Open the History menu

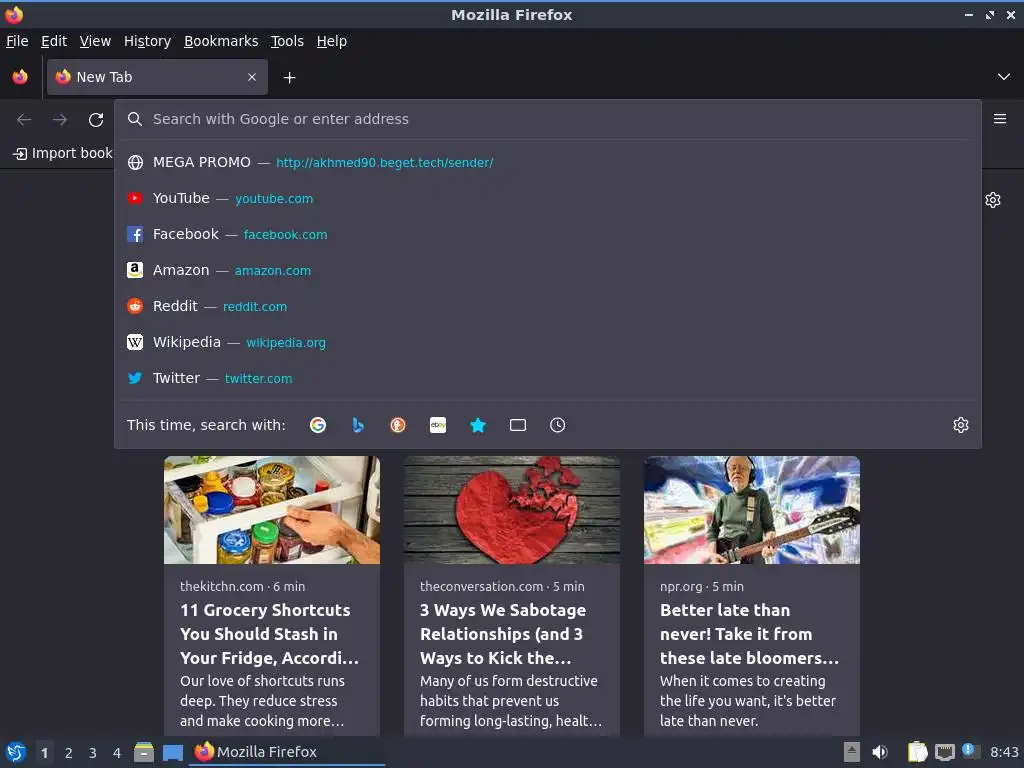(148, 41)
